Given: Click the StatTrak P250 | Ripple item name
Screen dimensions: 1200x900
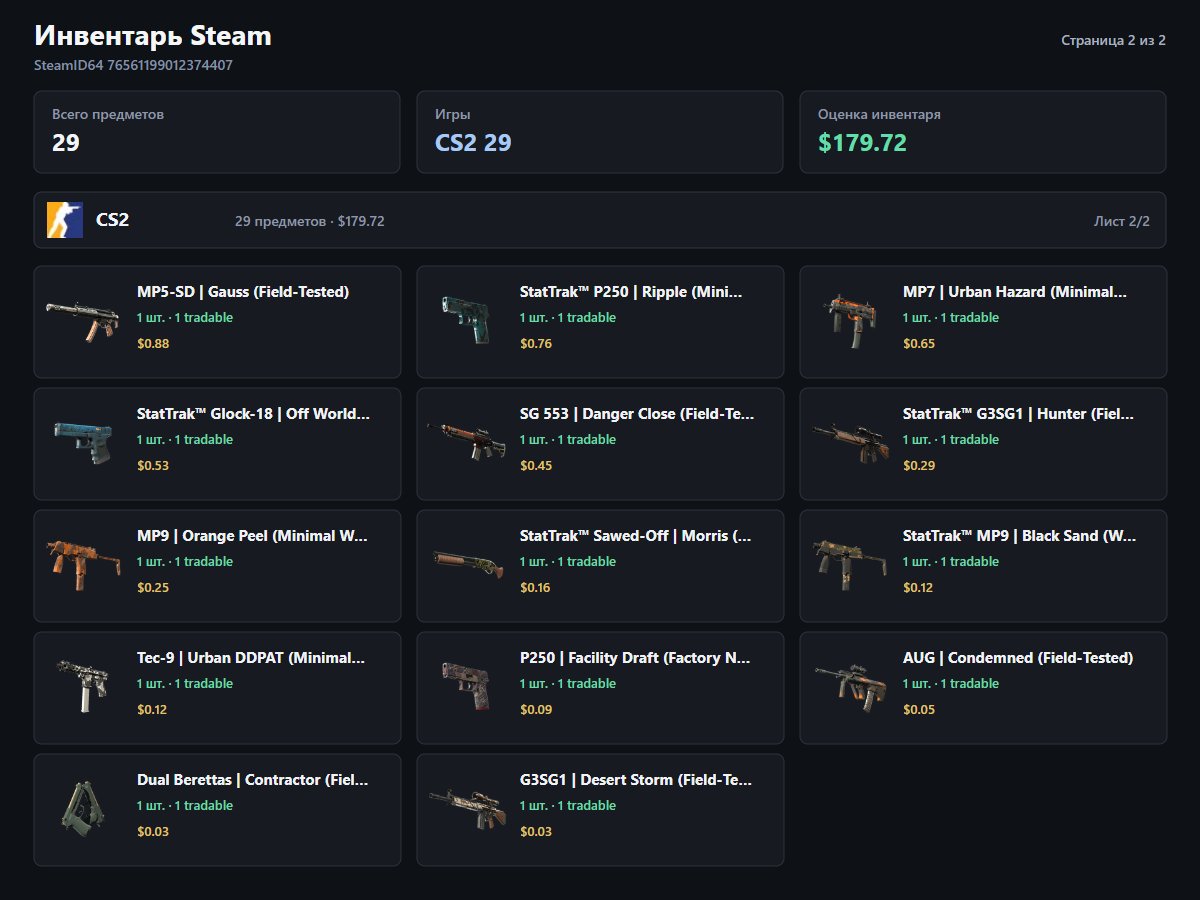Looking at the screenshot, I should (631, 292).
